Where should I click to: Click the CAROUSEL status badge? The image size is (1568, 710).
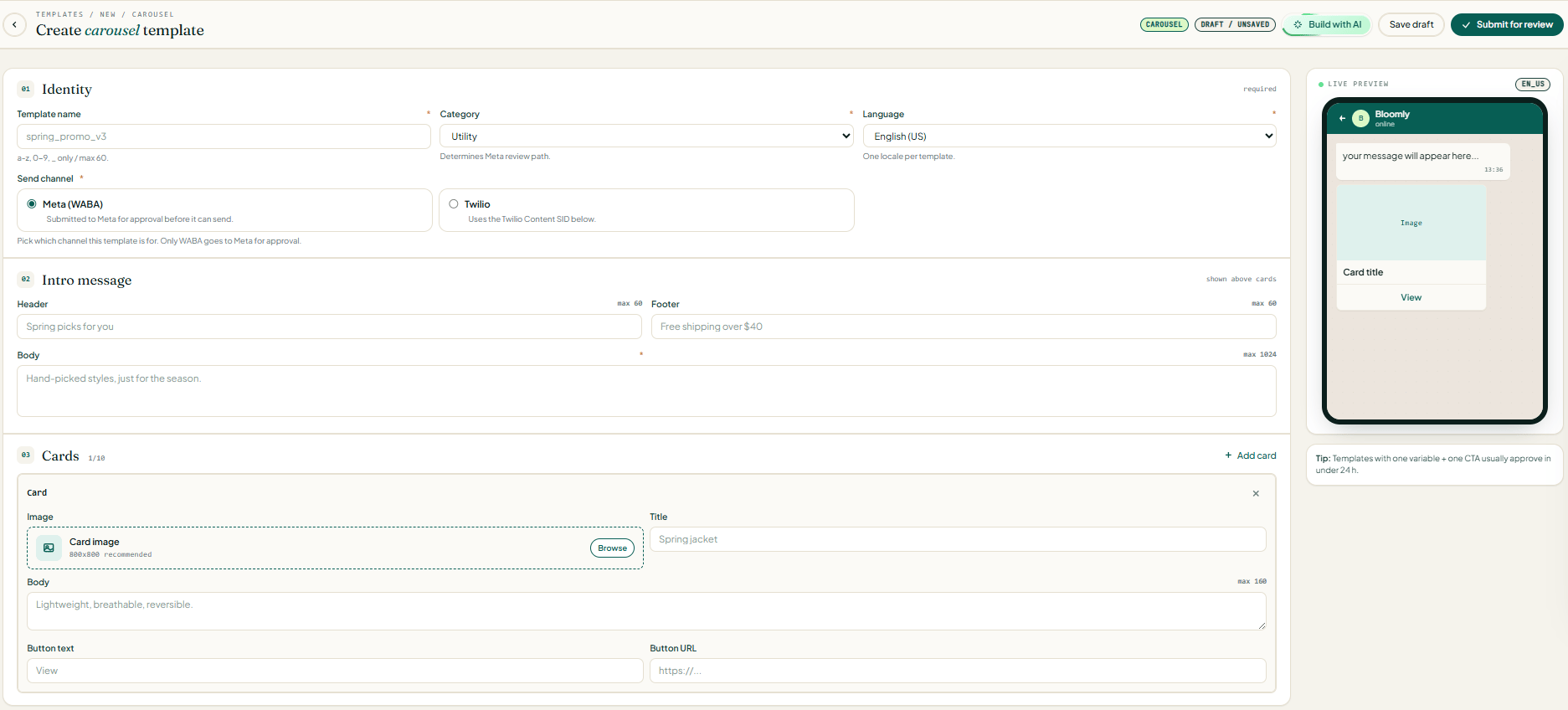(x=1164, y=24)
